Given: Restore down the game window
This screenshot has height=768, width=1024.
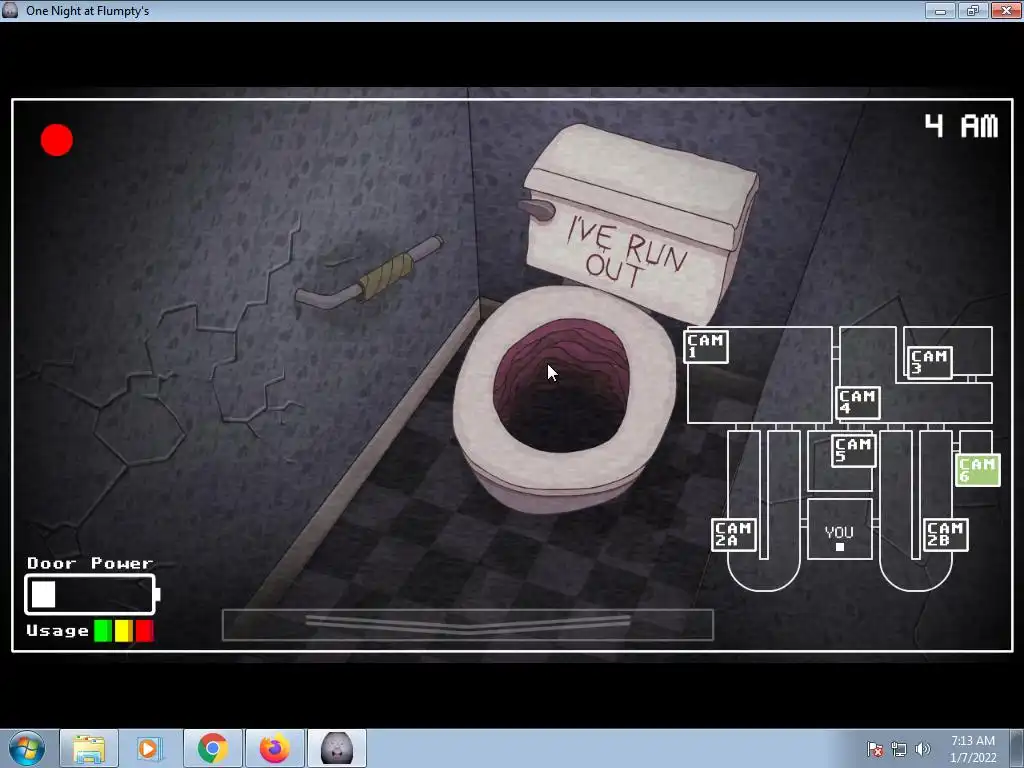Looking at the screenshot, I should tap(973, 10).
